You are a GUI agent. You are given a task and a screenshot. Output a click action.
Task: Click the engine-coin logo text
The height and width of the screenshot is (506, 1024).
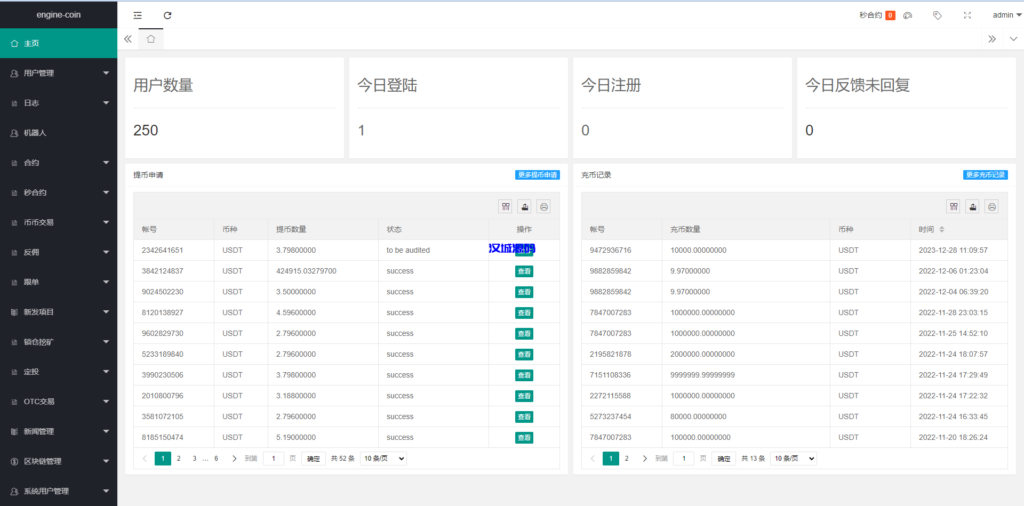click(59, 14)
